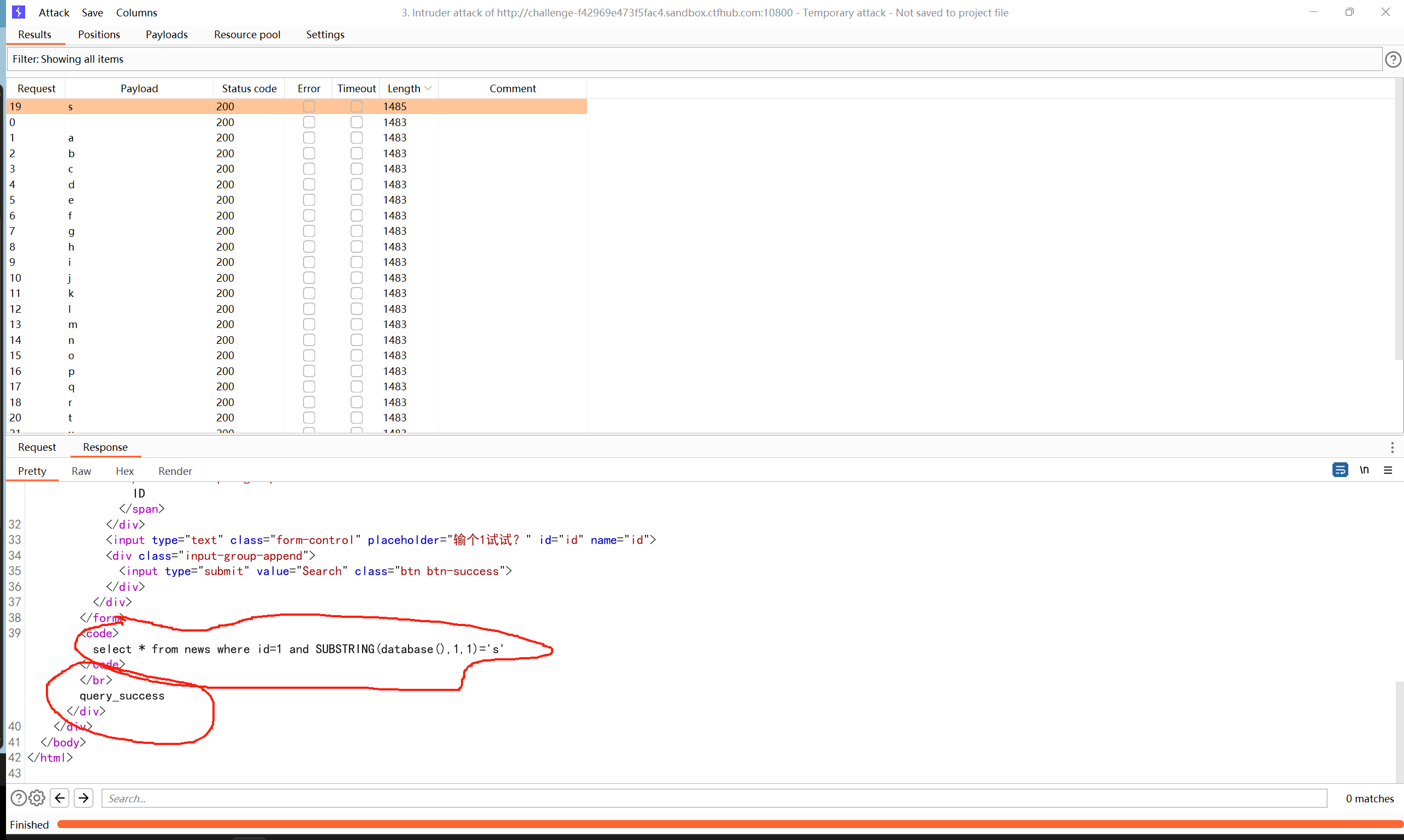The height and width of the screenshot is (840, 1404).
Task: Click the response Search input field
Action: 714,798
